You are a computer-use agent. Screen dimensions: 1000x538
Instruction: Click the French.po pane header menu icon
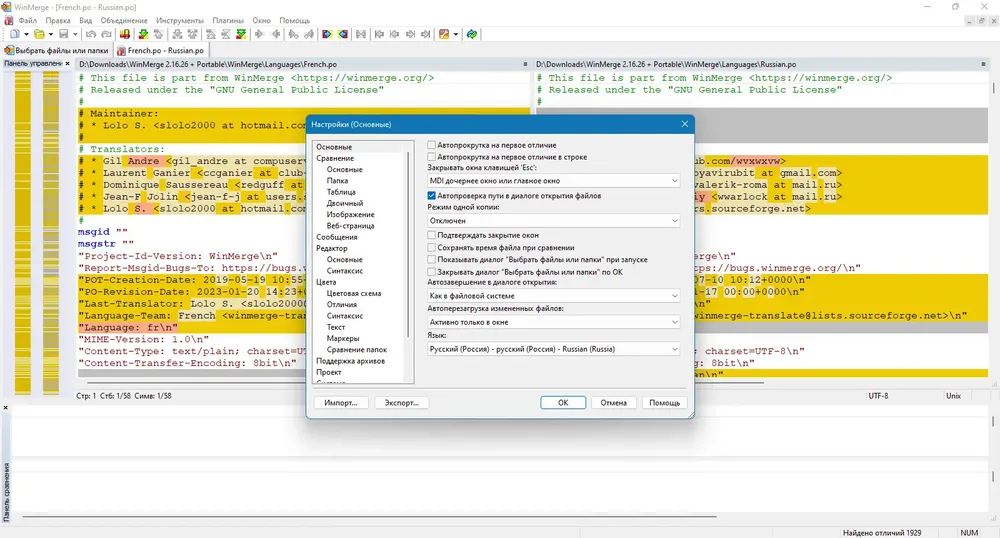(526, 64)
